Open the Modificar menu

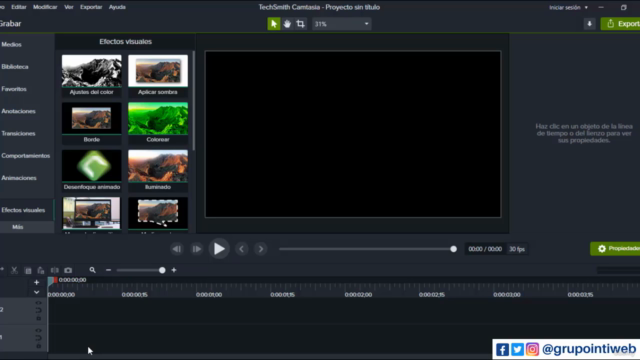coord(45,7)
